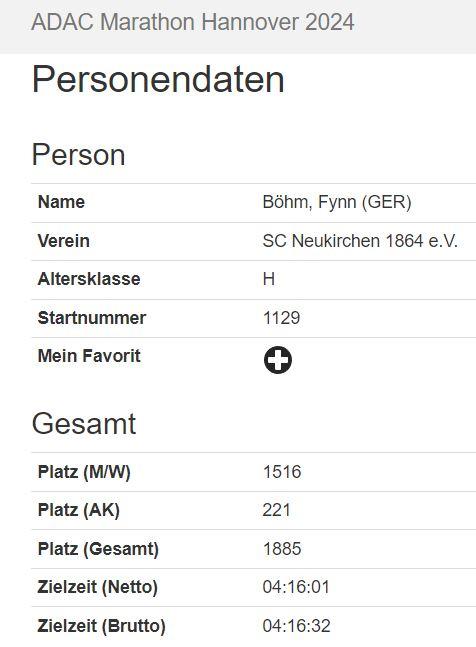
Task: Click the Platz (Gesamt) row label
Action: [98, 549]
